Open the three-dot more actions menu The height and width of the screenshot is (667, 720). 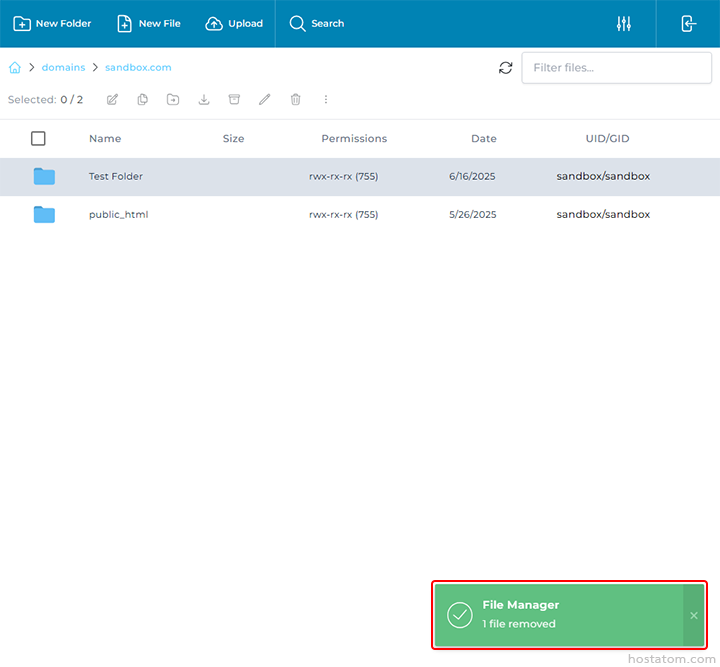326,100
